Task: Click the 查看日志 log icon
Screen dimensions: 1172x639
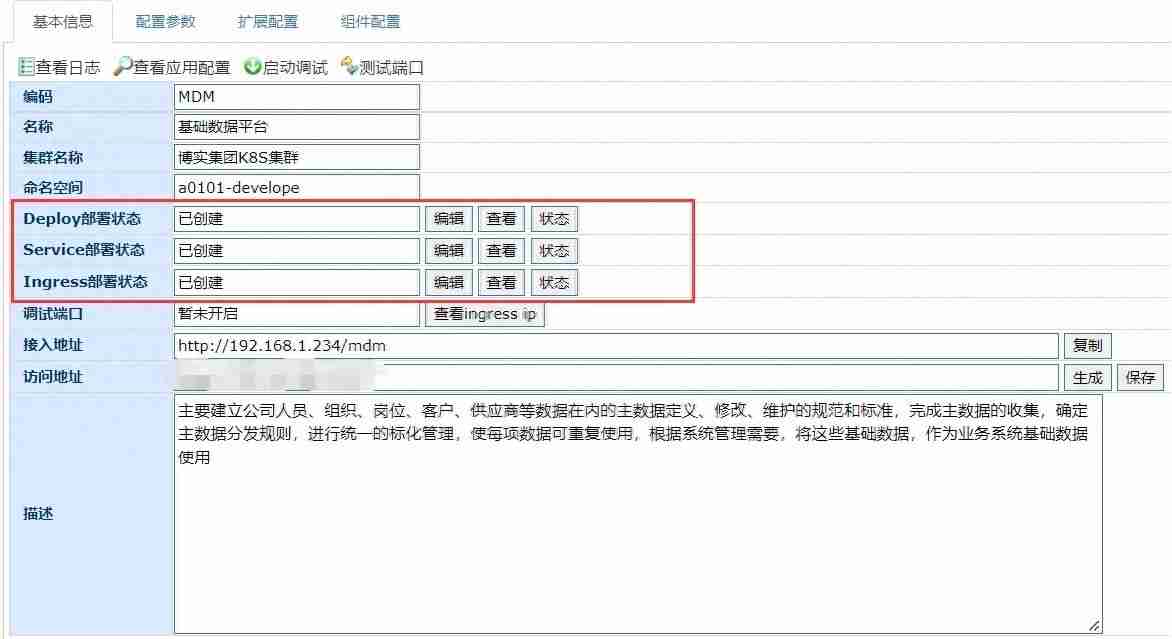Action: point(27,68)
